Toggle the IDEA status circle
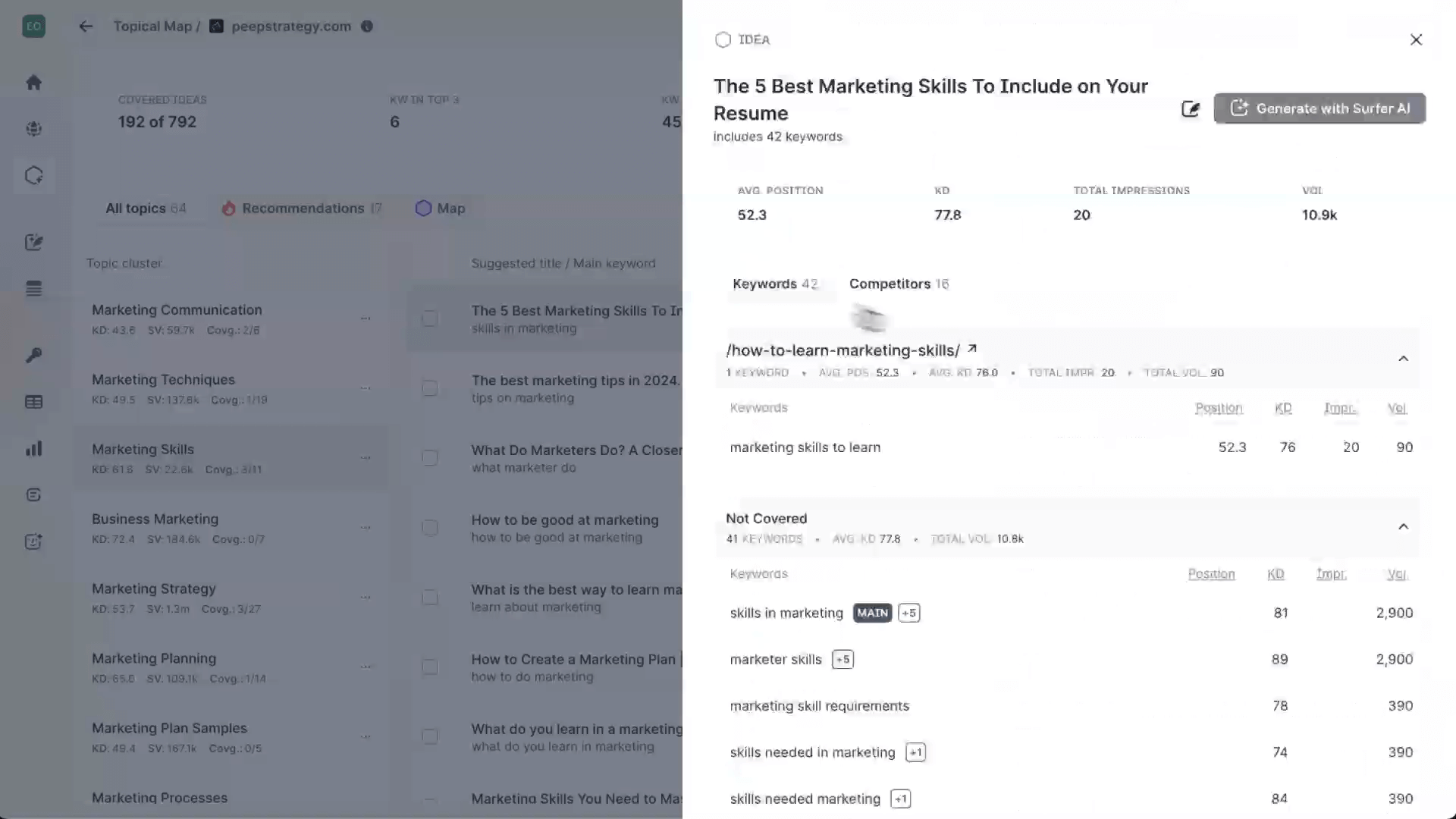Image resolution: width=1456 pixels, height=819 pixels. pos(723,39)
